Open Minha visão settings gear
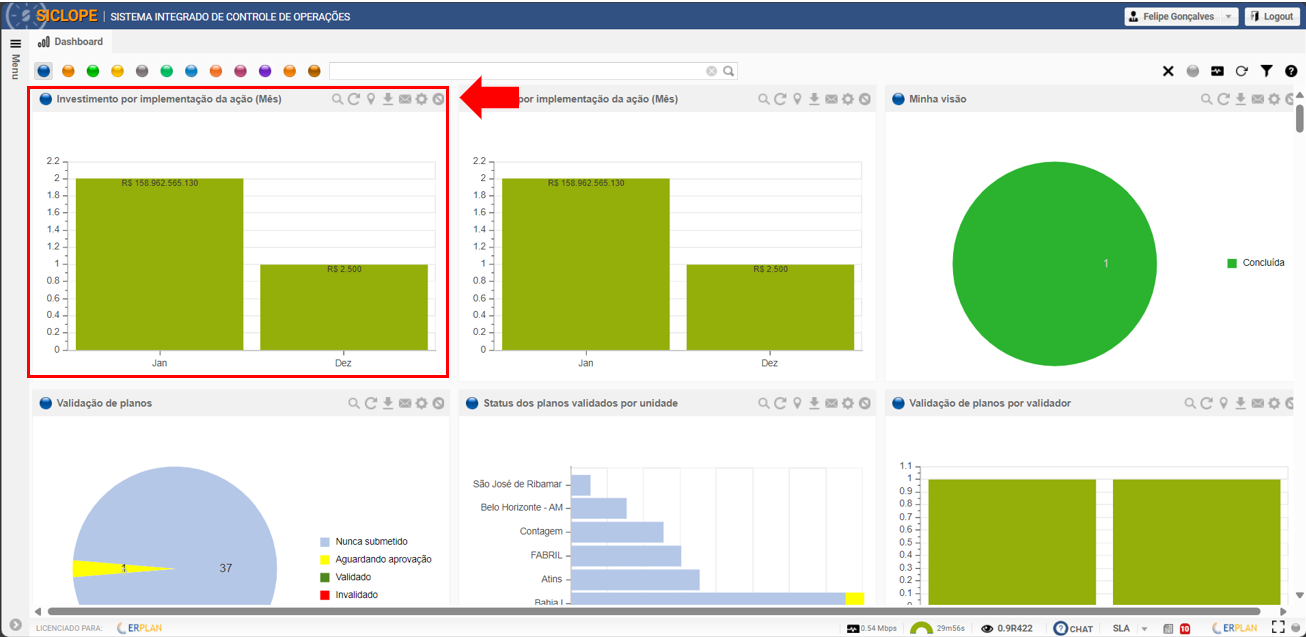The image size is (1306, 637). (x=1275, y=99)
